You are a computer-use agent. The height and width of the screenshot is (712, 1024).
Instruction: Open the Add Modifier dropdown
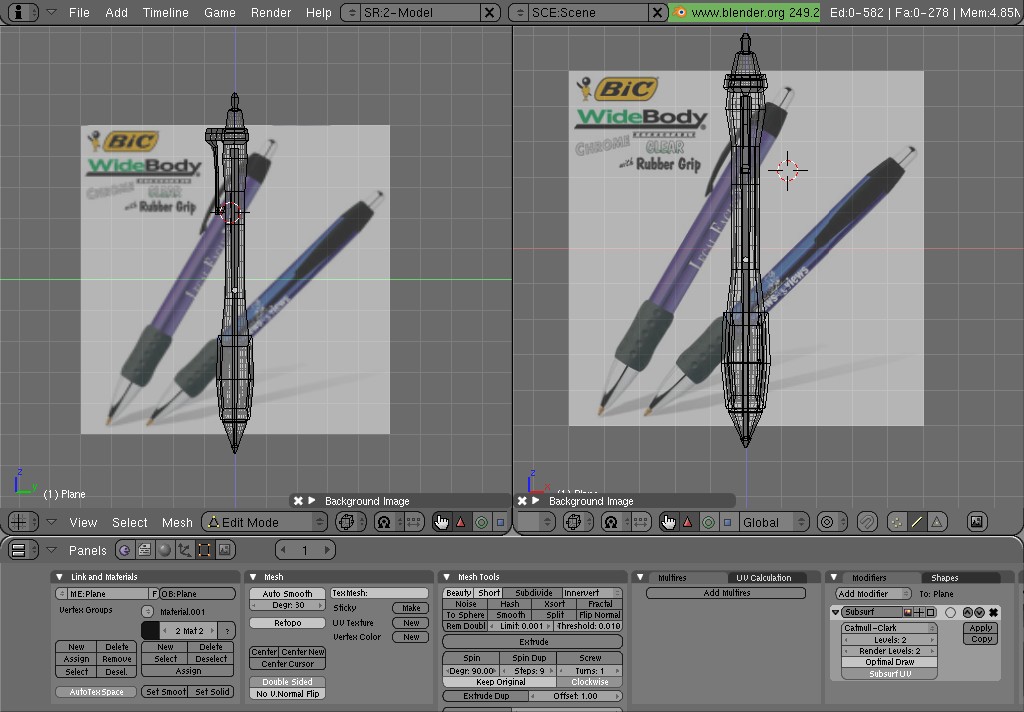pos(873,594)
